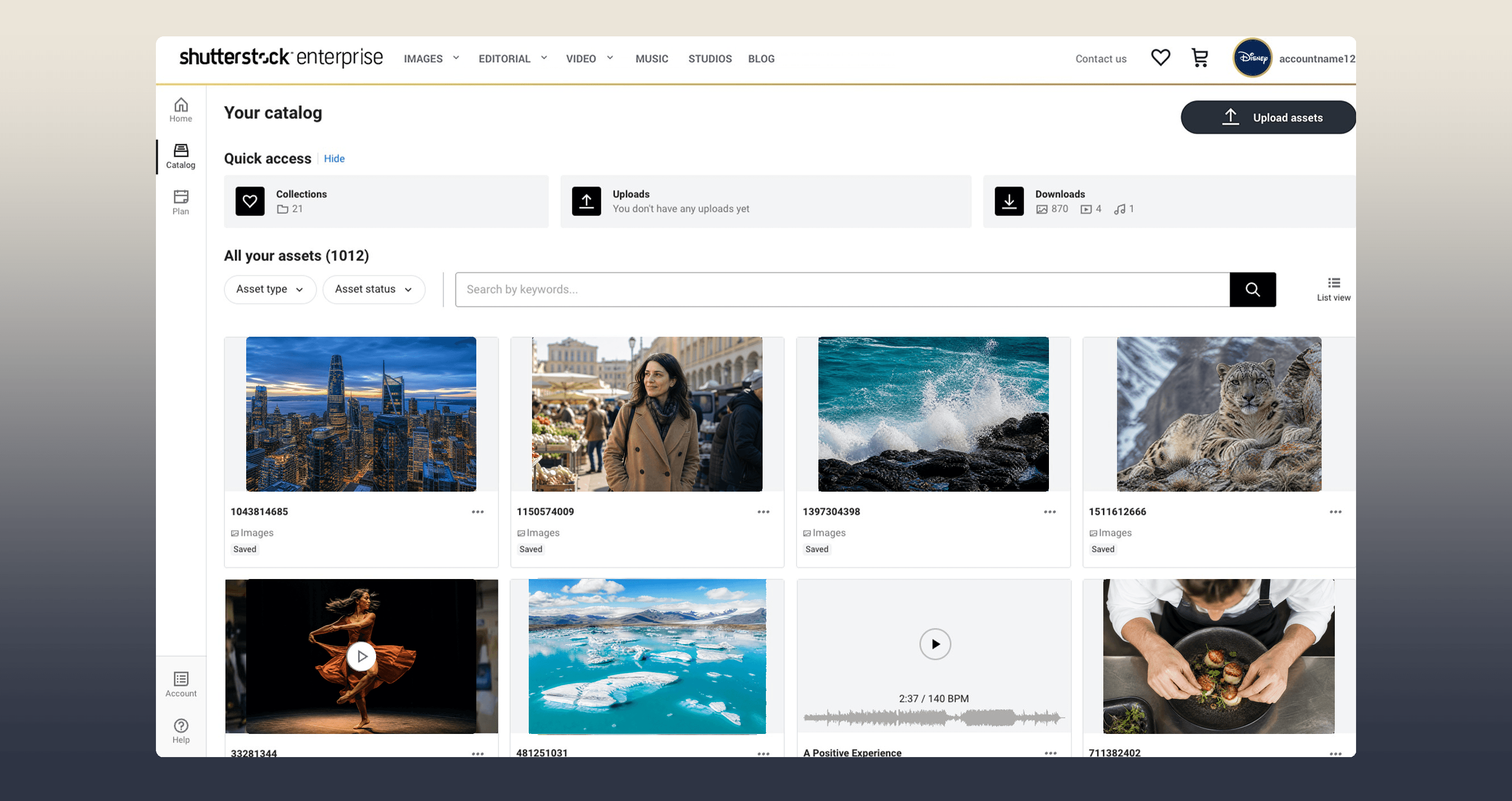
Task: Expand the Images menu chevron
Action: (456, 58)
